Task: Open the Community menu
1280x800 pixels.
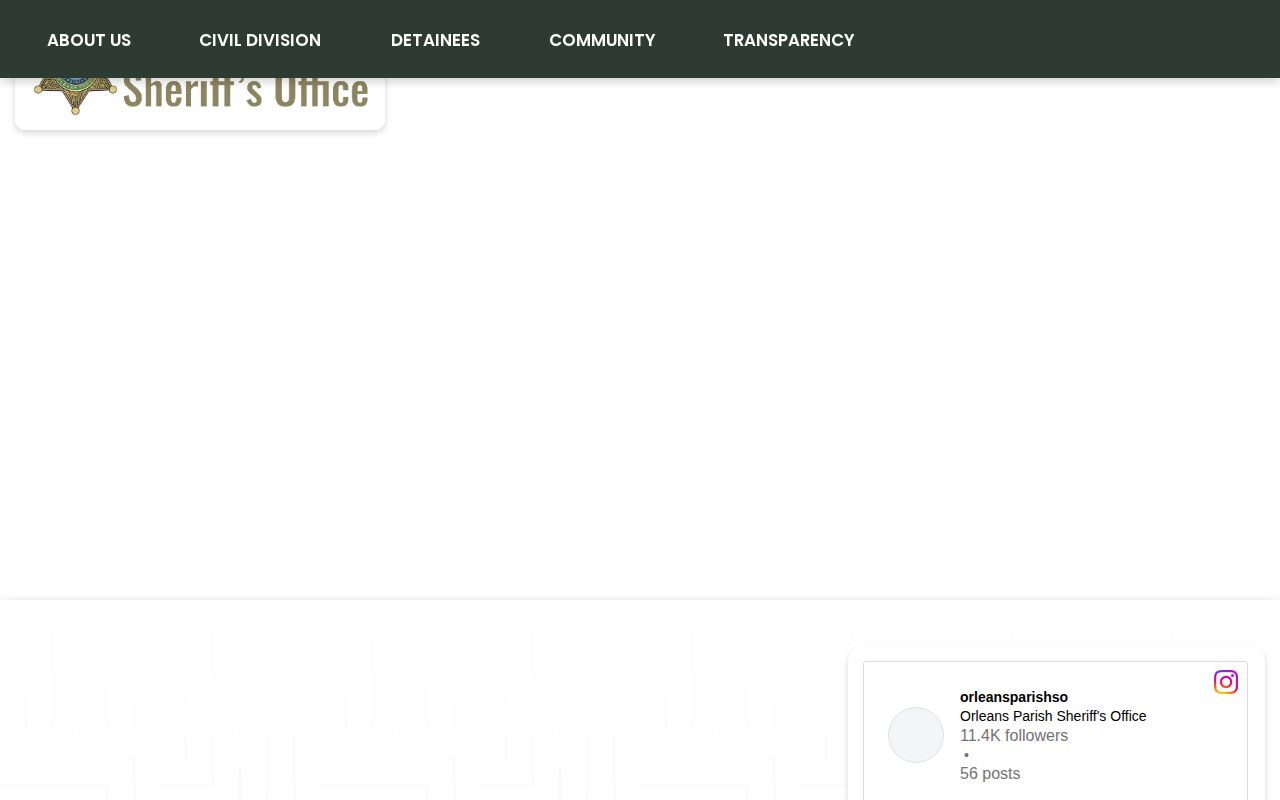Action: 602,40
